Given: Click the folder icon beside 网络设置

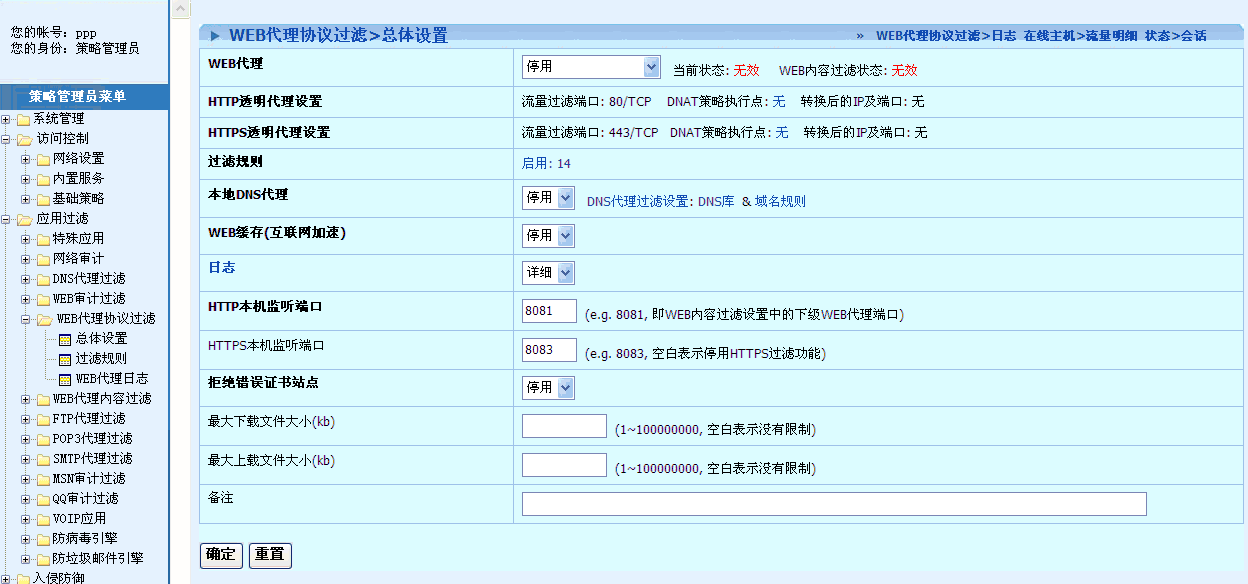Looking at the screenshot, I should coord(43,159).
